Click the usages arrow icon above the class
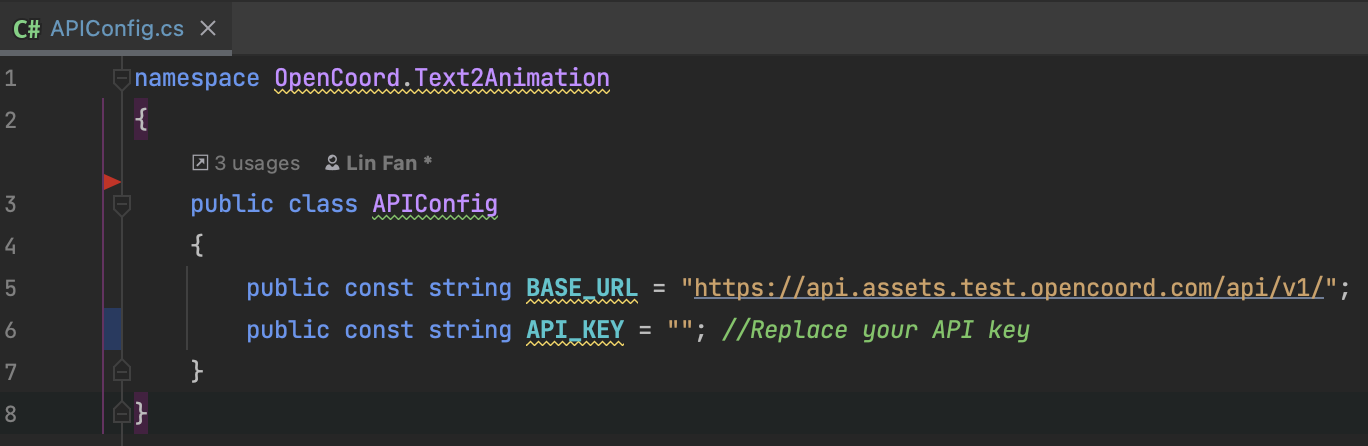This screenshot has height=446, width=1368. (200, 162)
